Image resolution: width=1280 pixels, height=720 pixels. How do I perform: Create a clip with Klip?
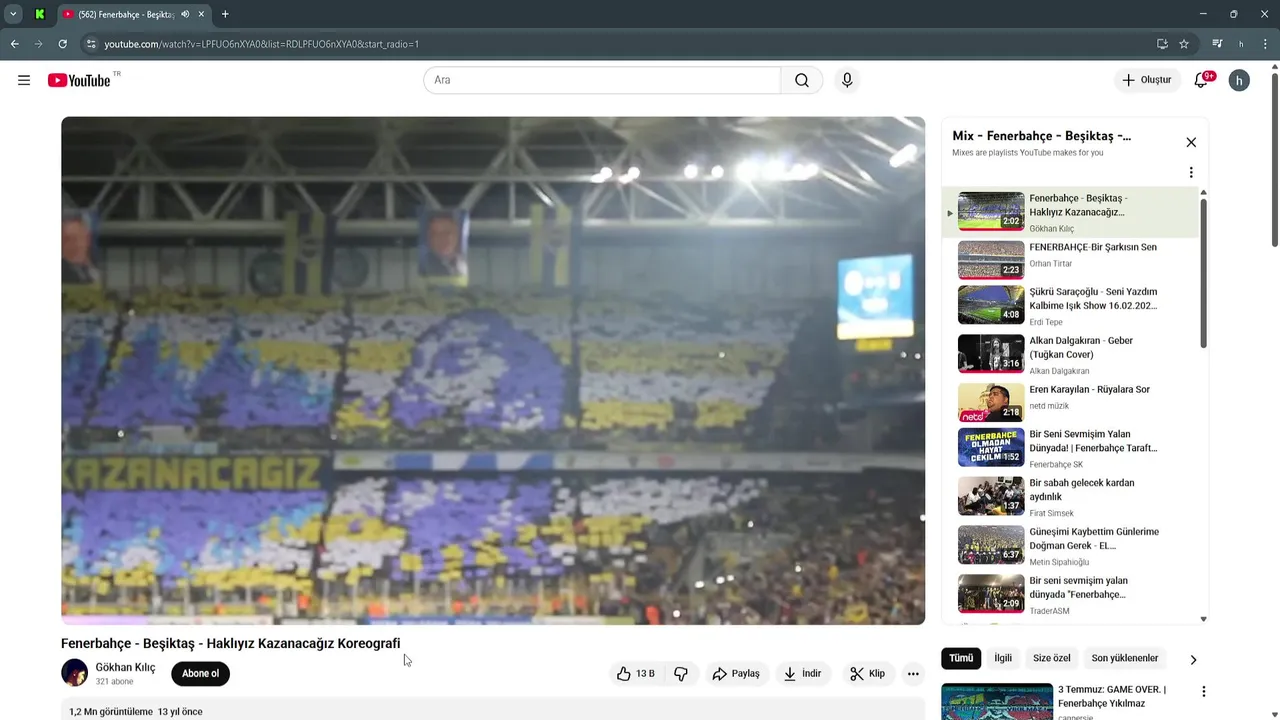(x=868, y=674)
